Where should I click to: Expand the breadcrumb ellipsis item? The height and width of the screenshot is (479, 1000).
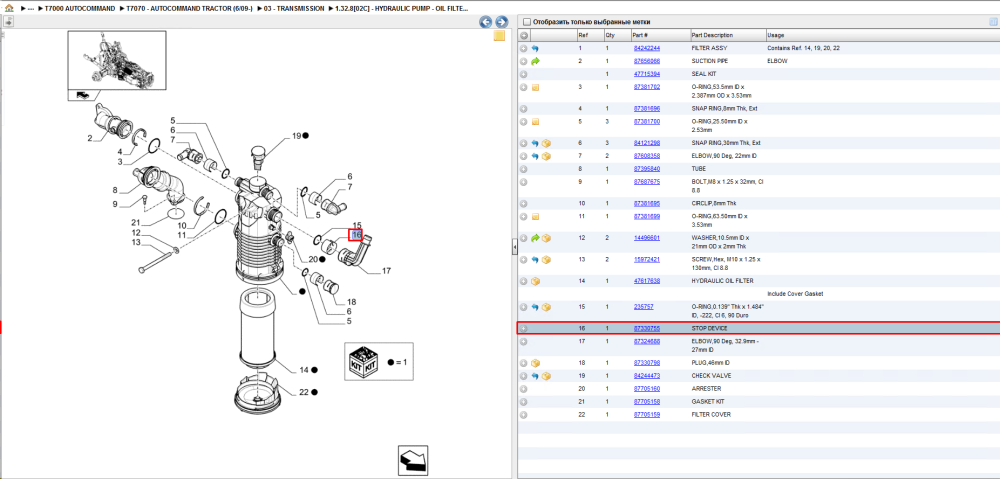tap(31, 9)
